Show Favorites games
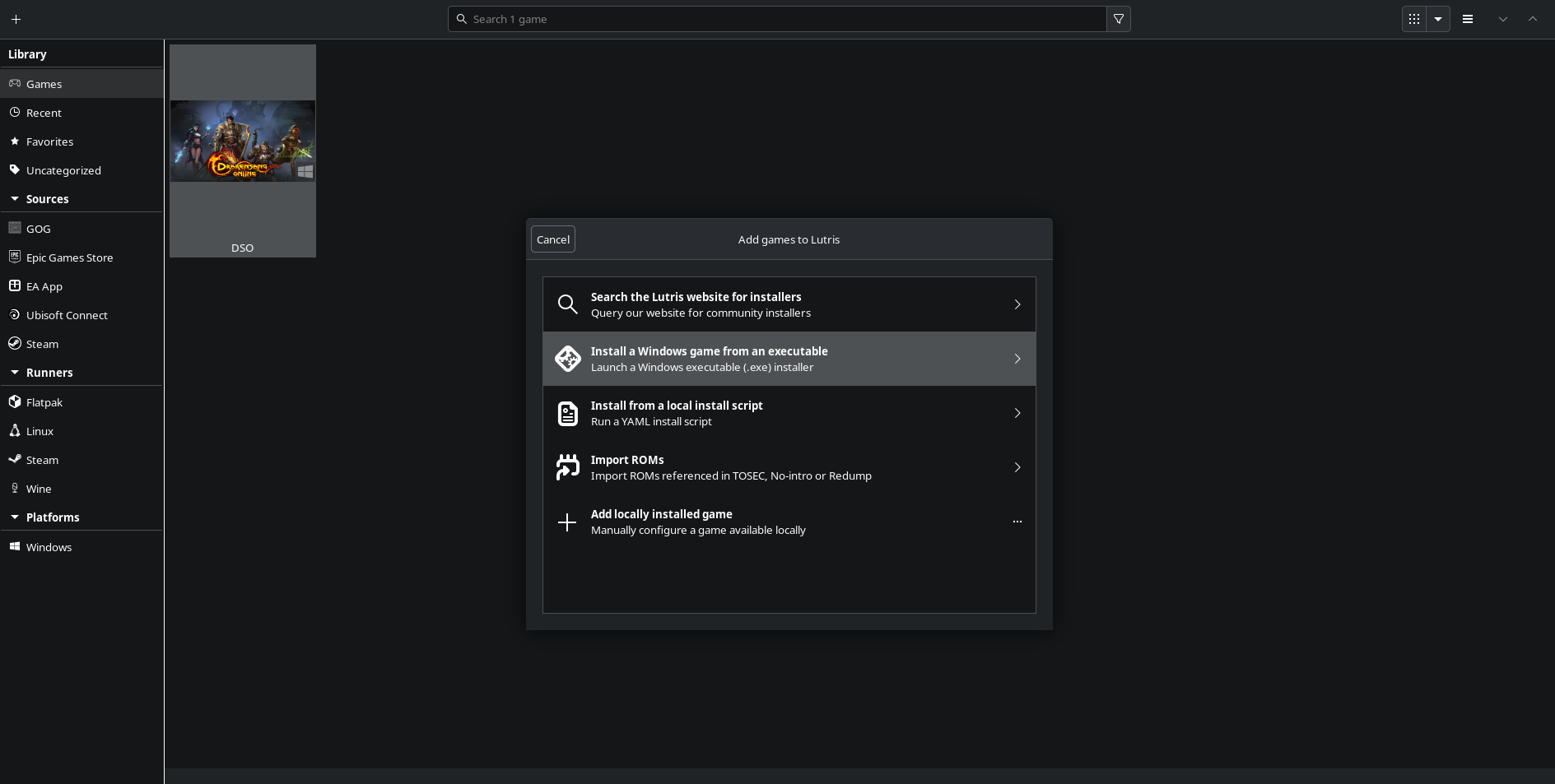 (x=81, y=141)
